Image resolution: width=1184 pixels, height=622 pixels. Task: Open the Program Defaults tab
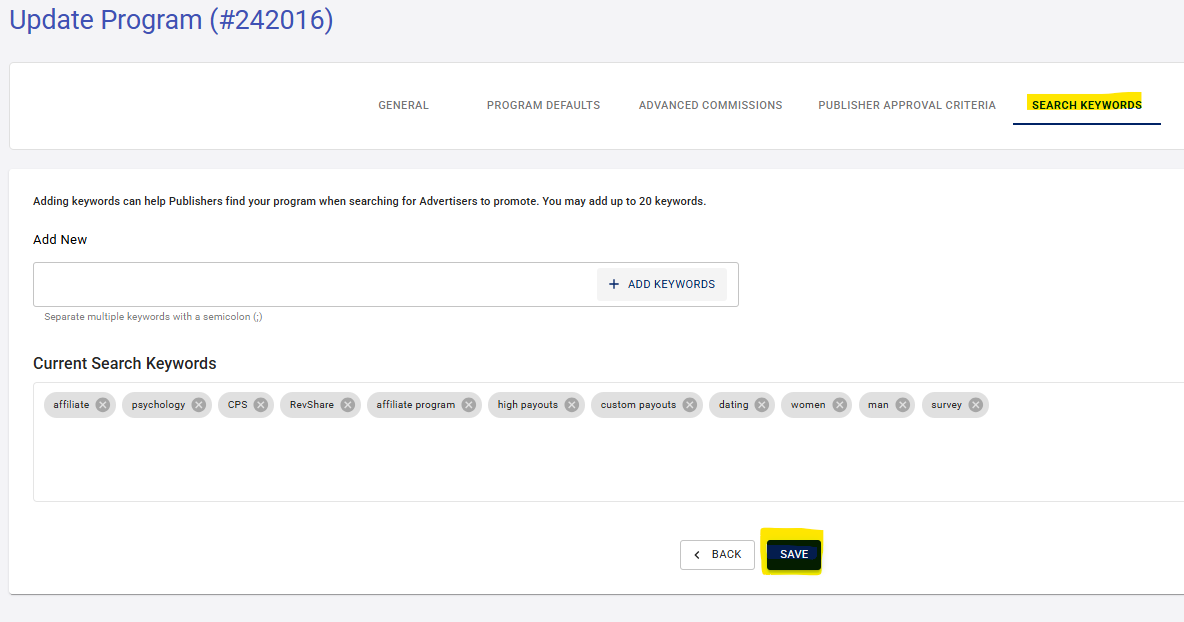[543, 105]
